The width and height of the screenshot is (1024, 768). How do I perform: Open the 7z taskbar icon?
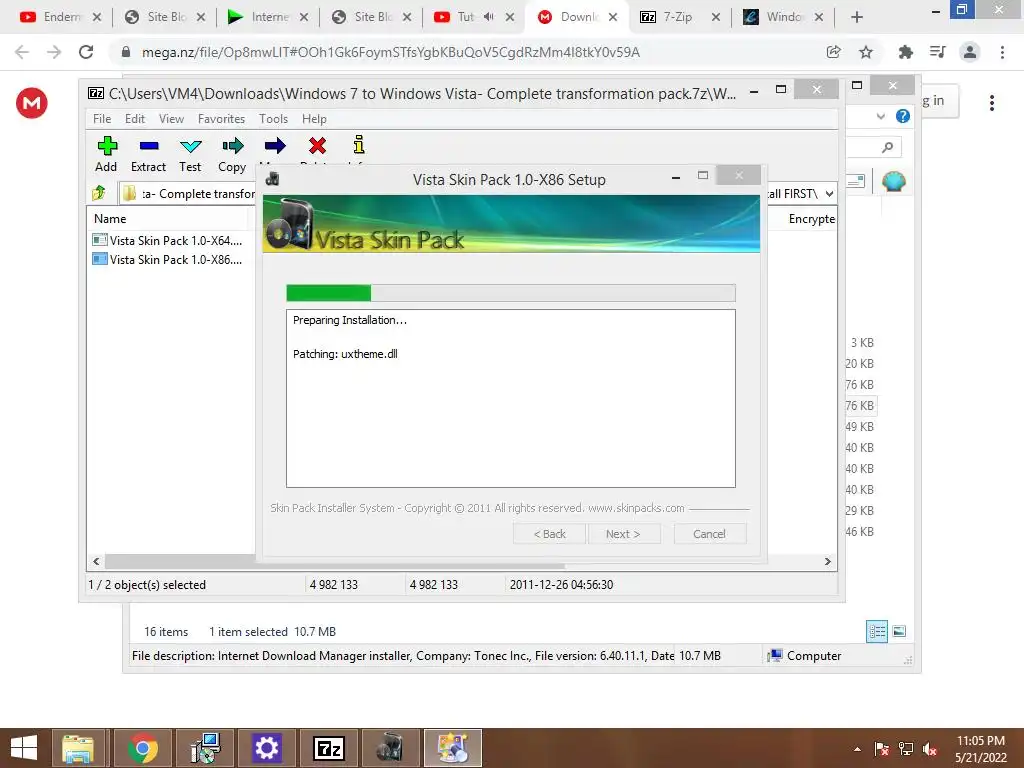point(328,748)
